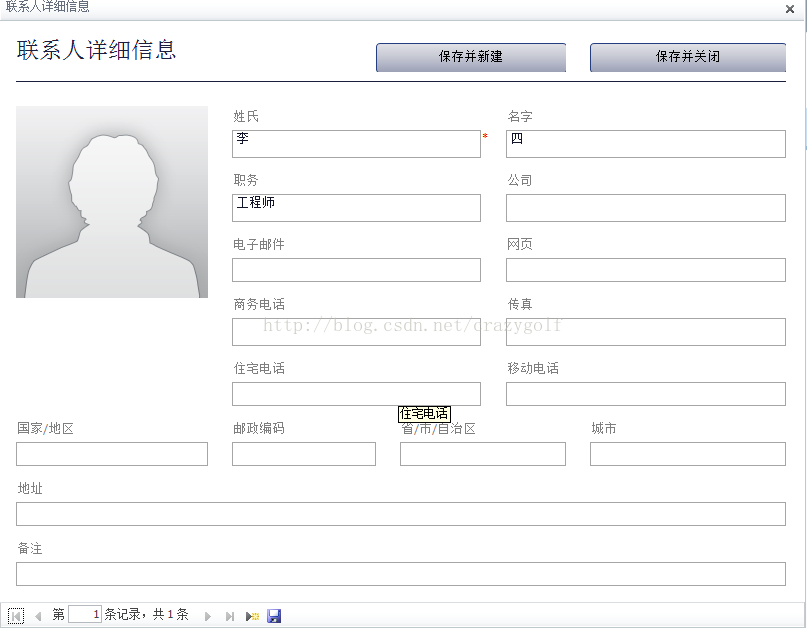Click into the 地址 input field

(x=401, y=514)
